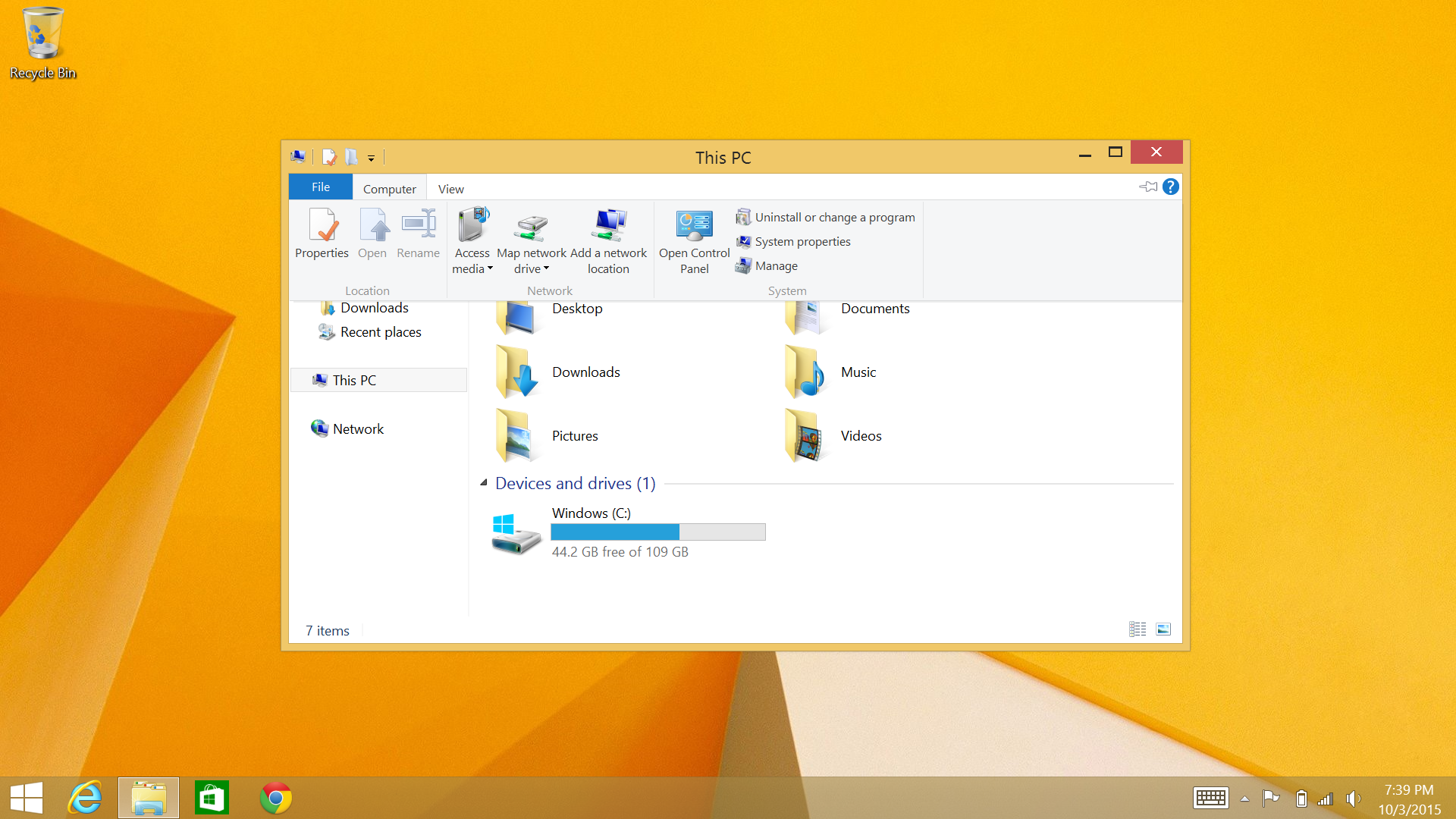
Task: Collapse the Devices and drives group
Action: pos(484,482)
